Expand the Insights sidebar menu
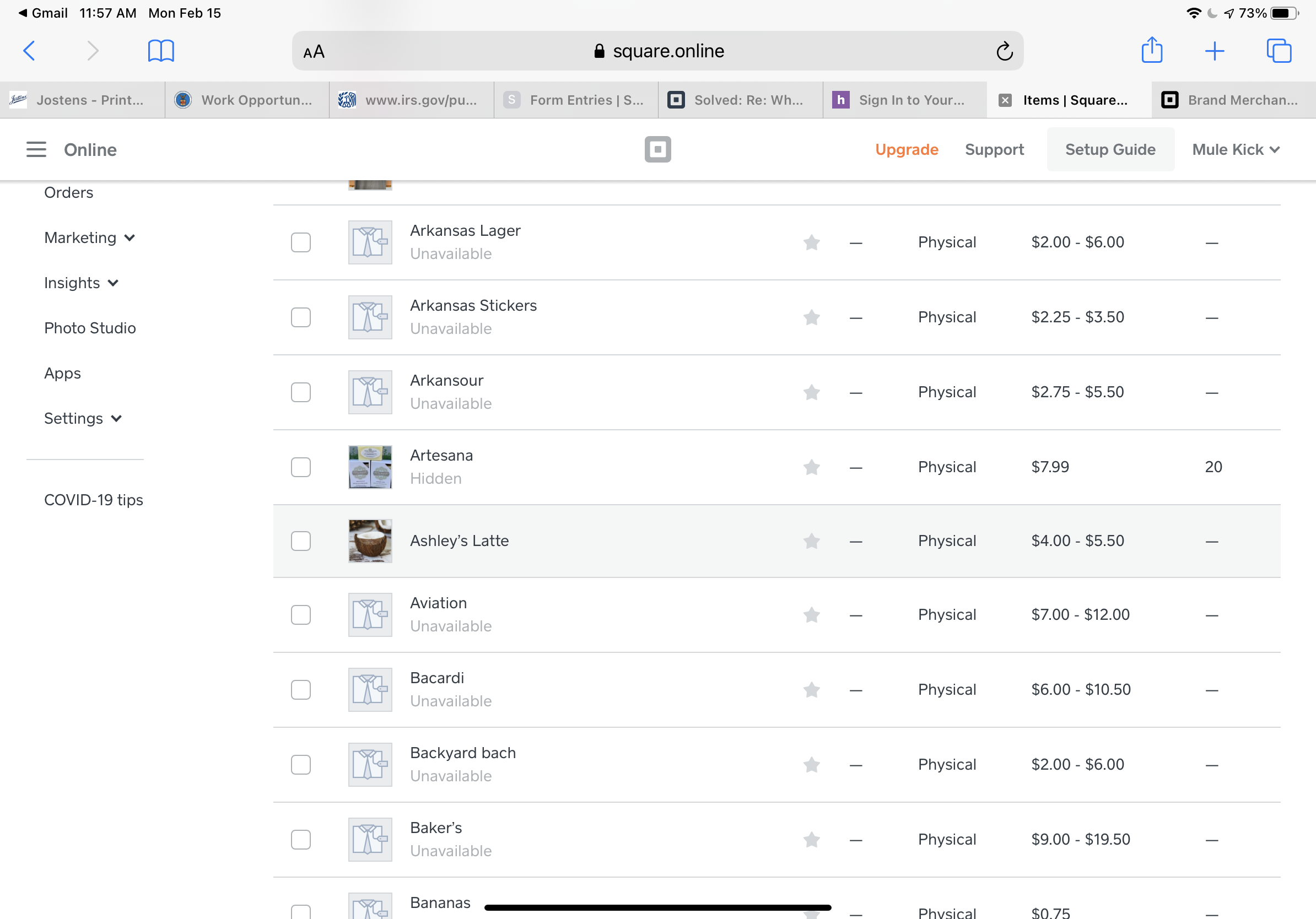The width and height of the screenshot is (1316, 919). click(x=82, y=283)
